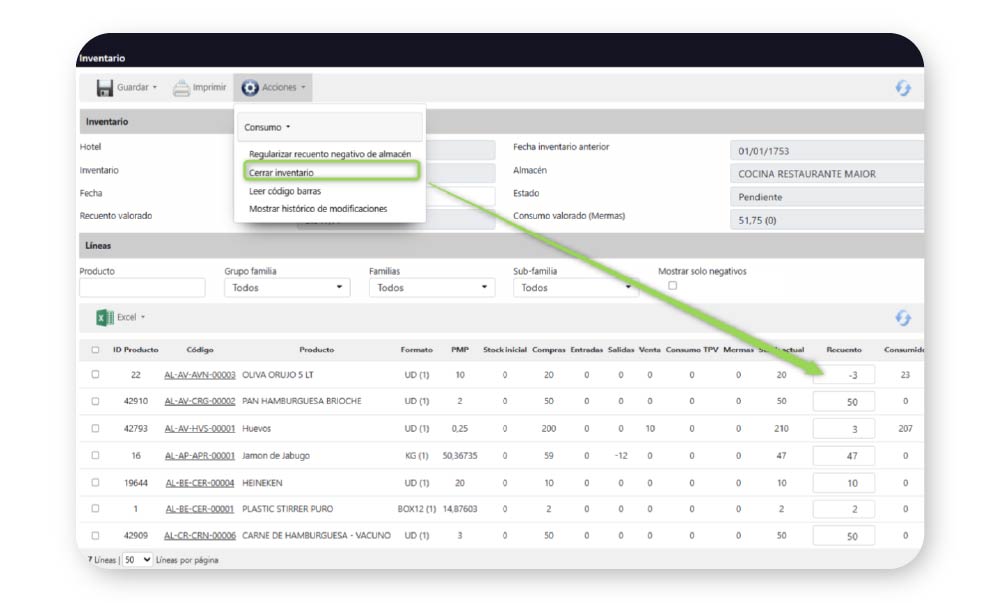The width and height of the screenshot is (1000, 603).
Task: Select Mostrar histórico de modificaciones
Action: [x=317, y=209]
